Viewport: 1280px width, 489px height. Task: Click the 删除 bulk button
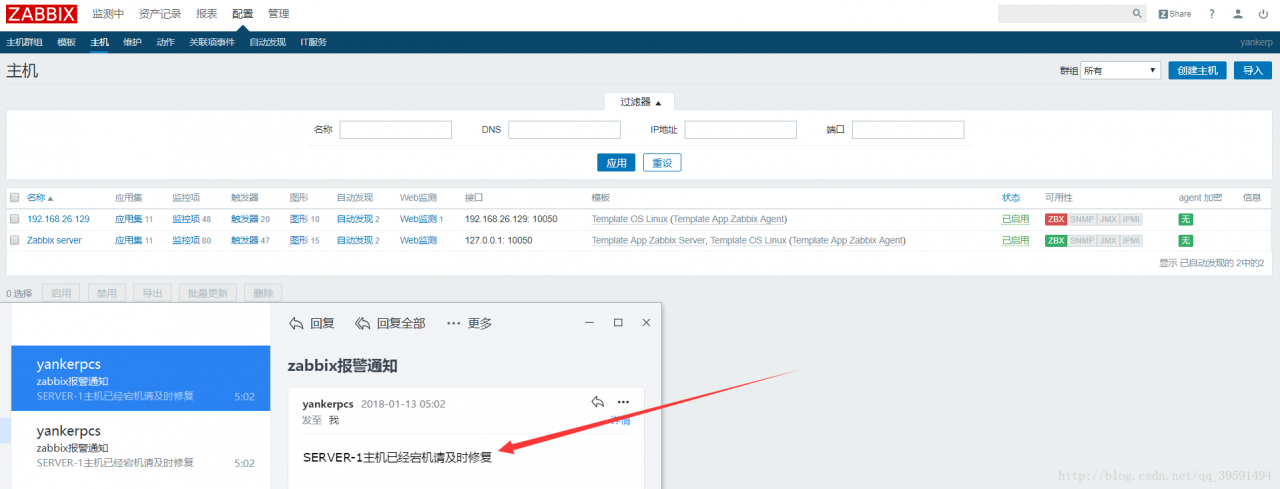click(x=263, y=293)
